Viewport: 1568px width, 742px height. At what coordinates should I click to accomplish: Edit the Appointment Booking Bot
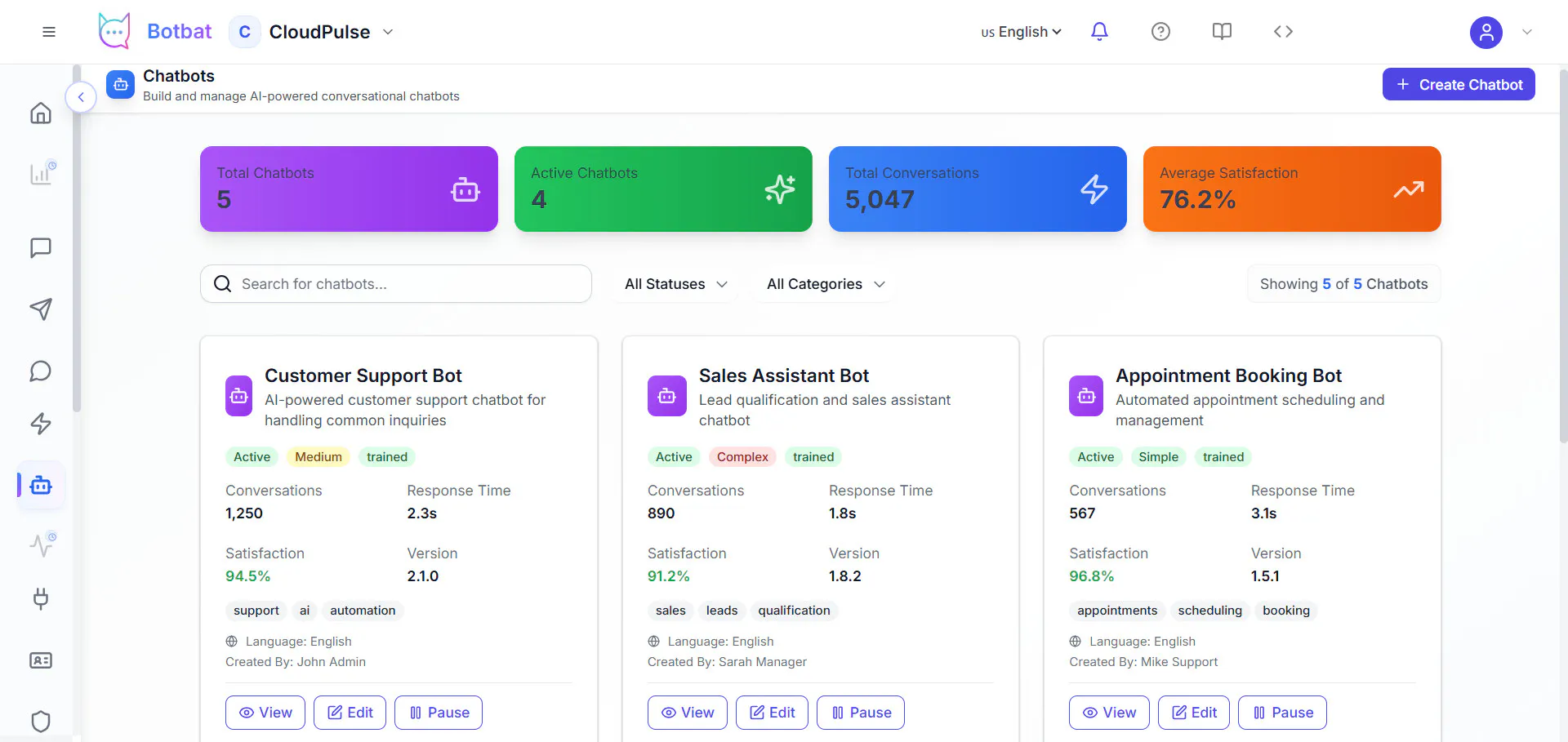point(1194,713)
